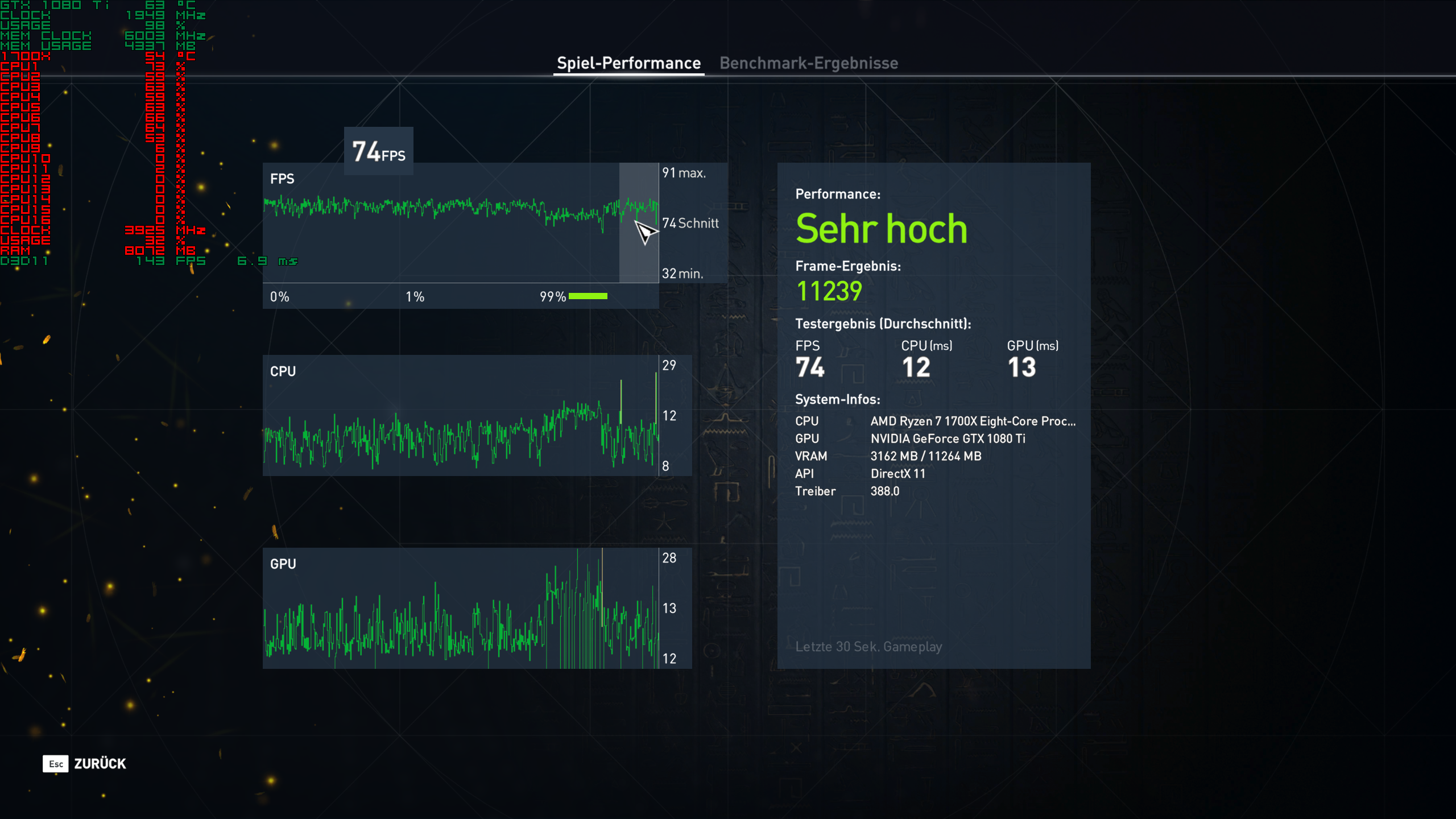Image resolution: width=1456 pixels, height=819 pixels.
Task: Switch to the Benchmark-Ergebnisse tab
Action: tap(808, 63)
